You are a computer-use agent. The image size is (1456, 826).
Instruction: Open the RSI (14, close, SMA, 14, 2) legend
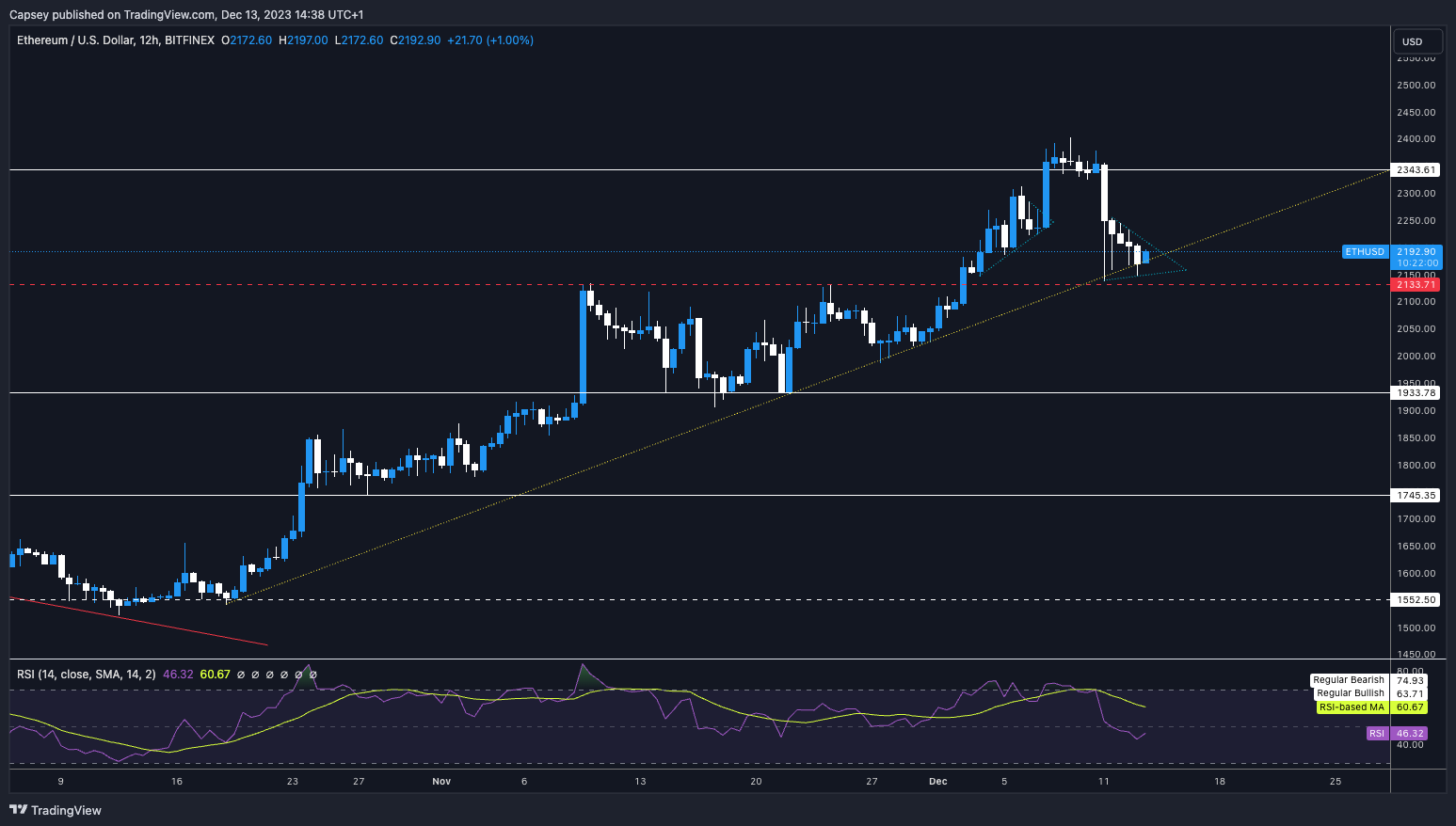pyautogui.click(x=87, y=675)
